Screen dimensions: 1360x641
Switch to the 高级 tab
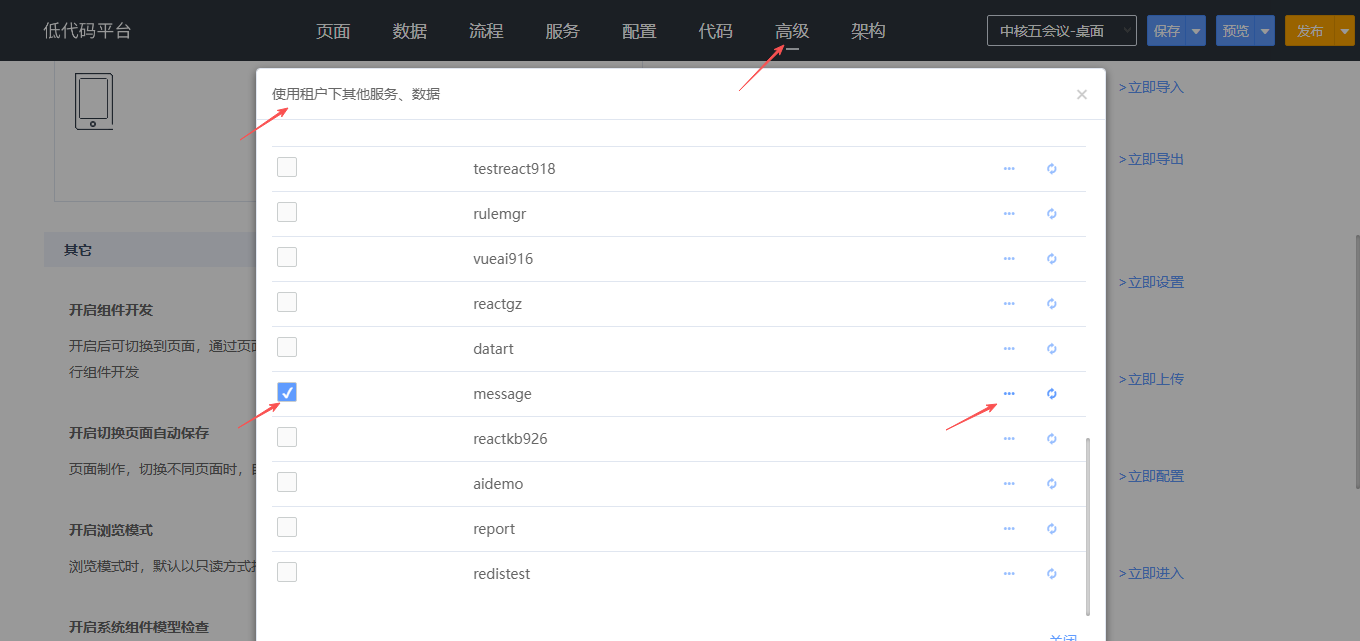pos(792,31)
